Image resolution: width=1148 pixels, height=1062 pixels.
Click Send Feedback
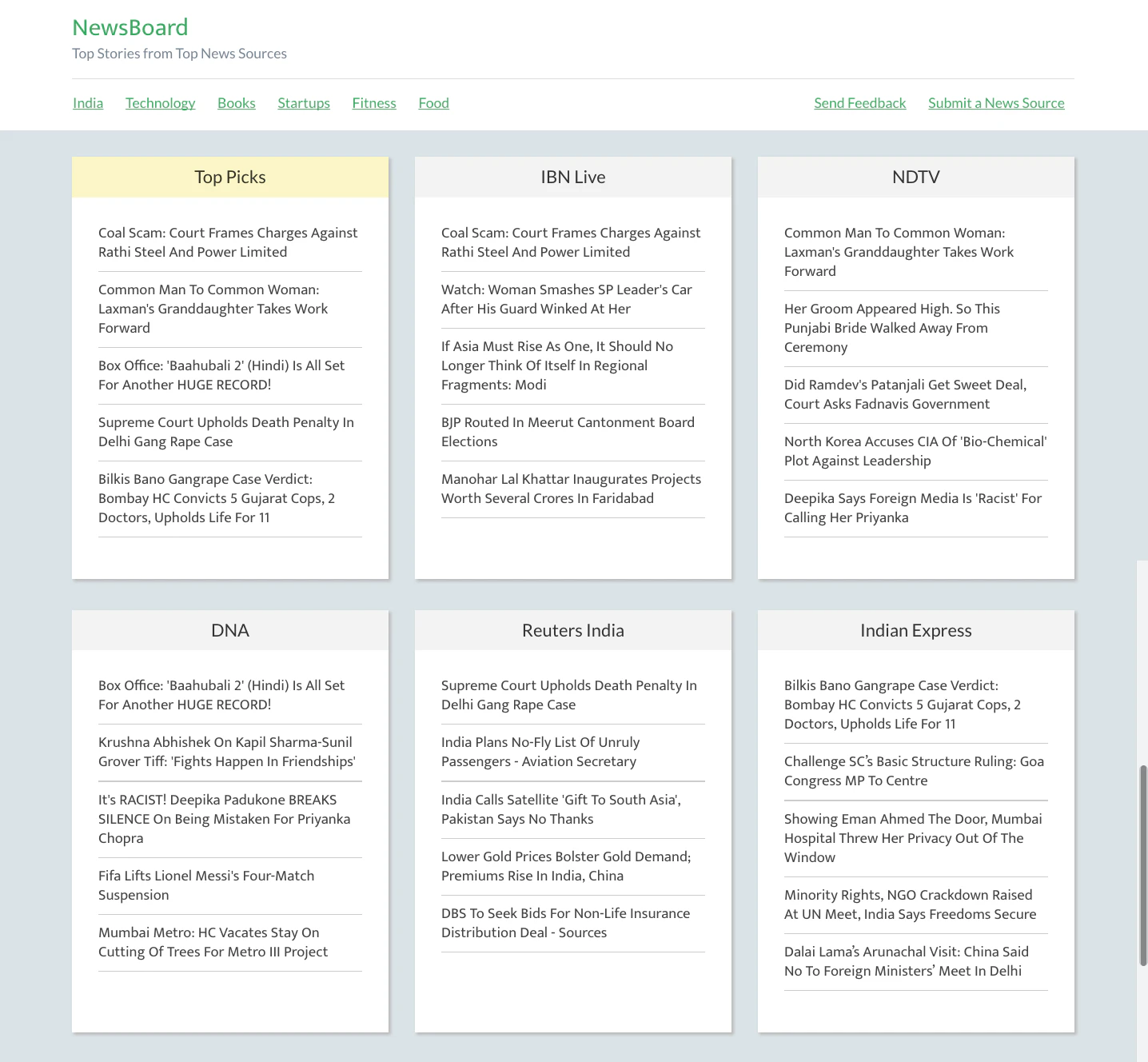859,102
